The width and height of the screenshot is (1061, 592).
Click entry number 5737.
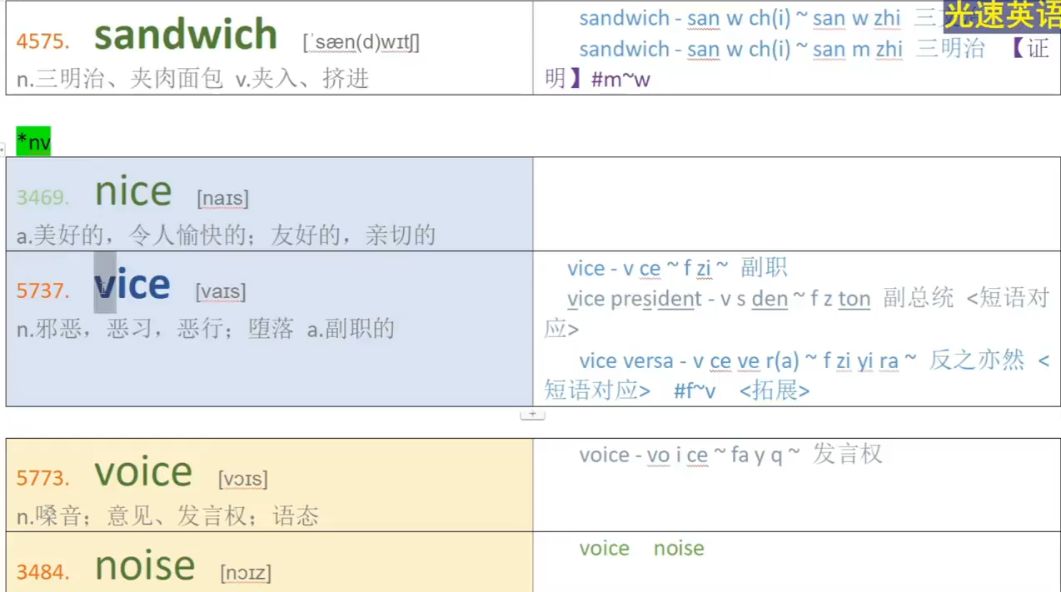coord(43,291)
